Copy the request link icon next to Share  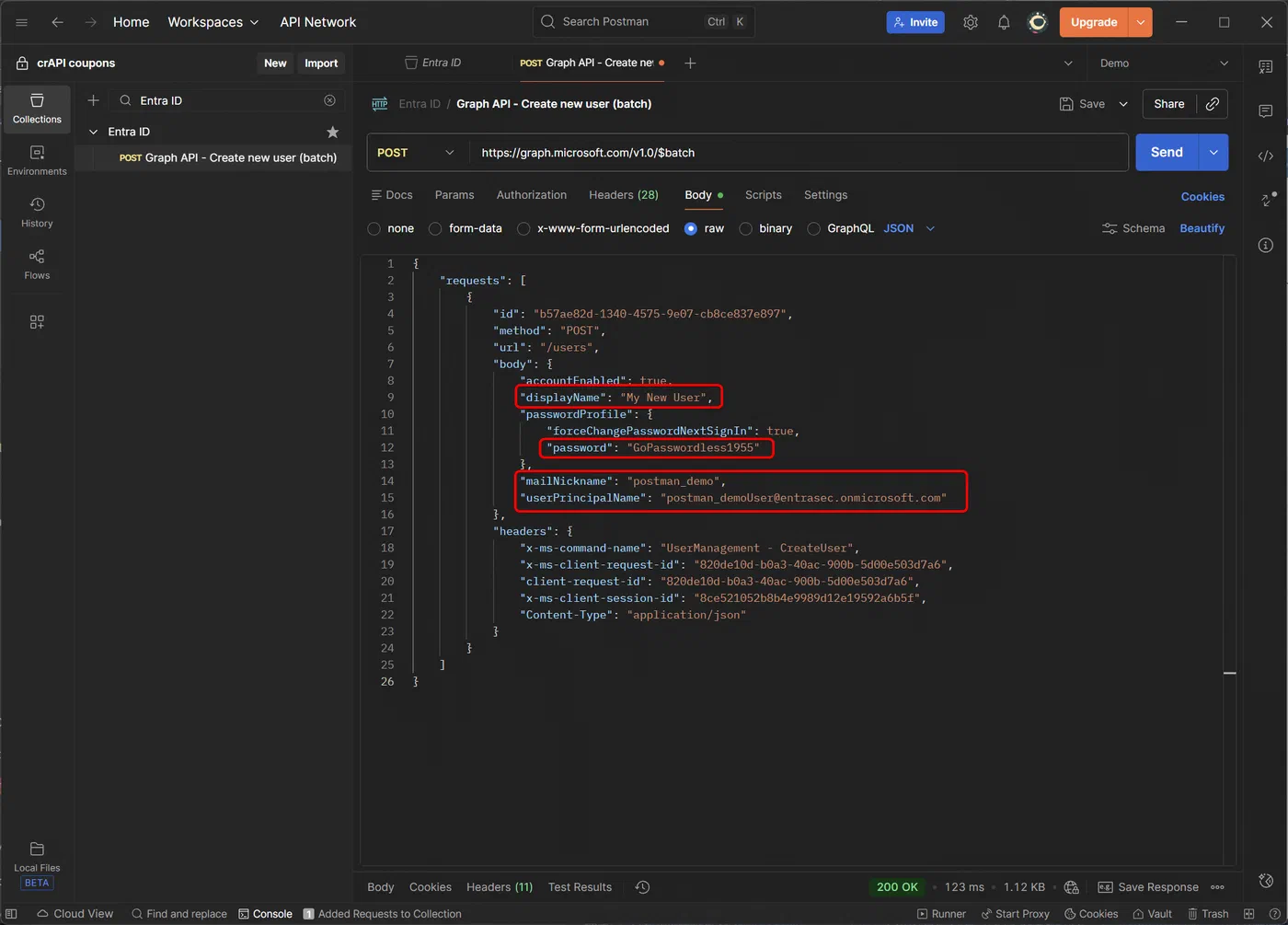pyautogui.click(x=1213, y=104)
